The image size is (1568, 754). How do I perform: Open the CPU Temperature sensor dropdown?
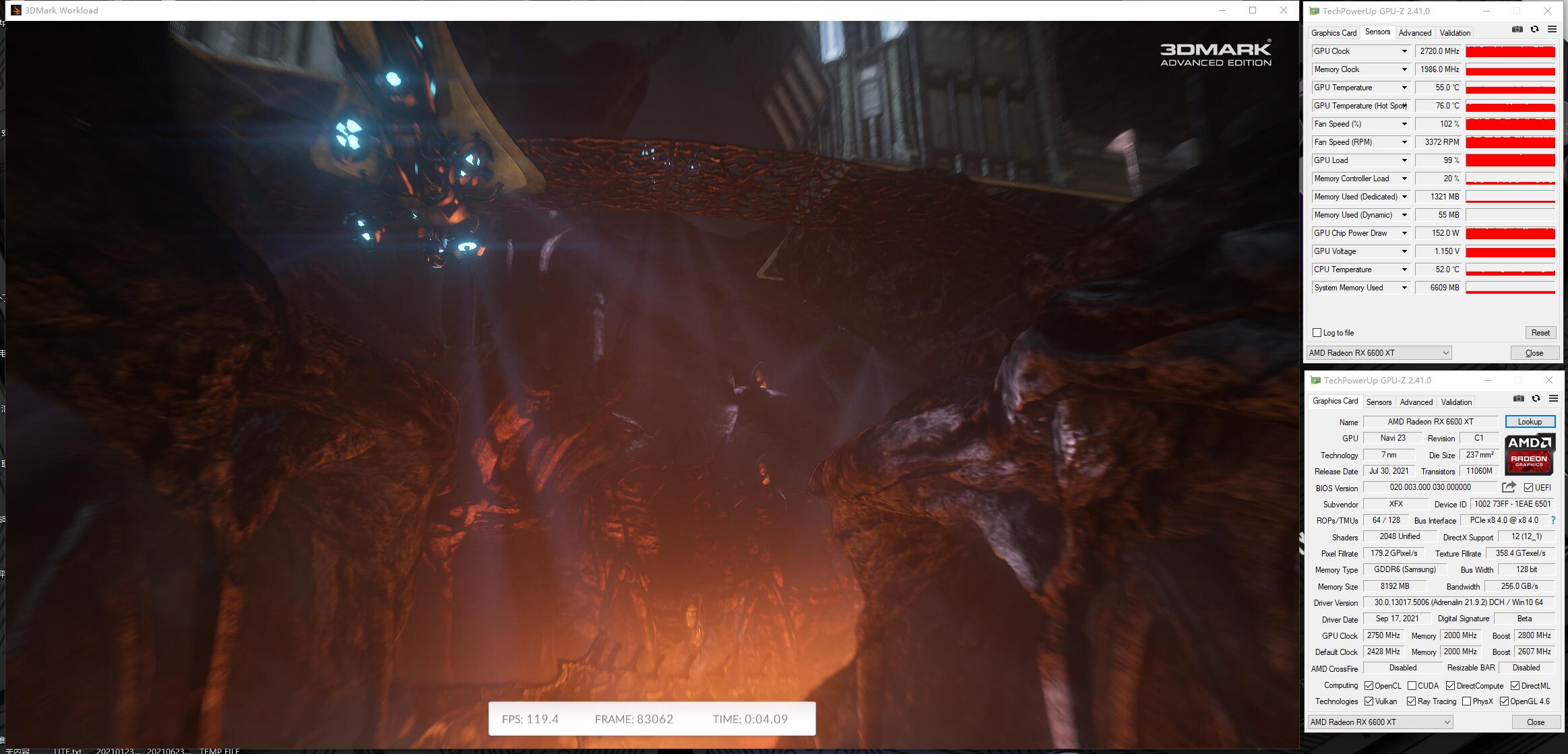(x=1404, y=270)
